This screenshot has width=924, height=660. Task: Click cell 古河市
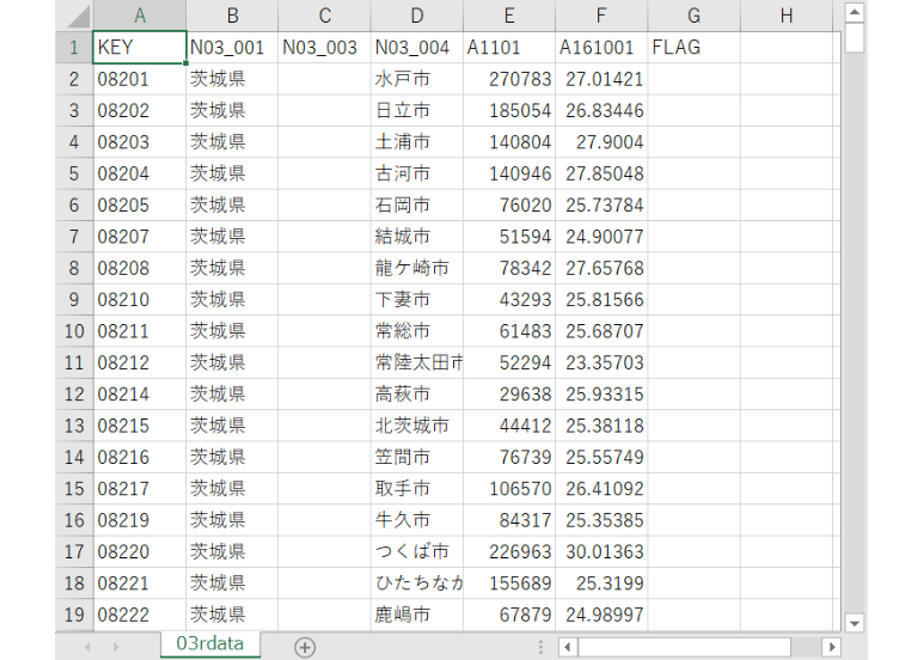pos(417,173)
